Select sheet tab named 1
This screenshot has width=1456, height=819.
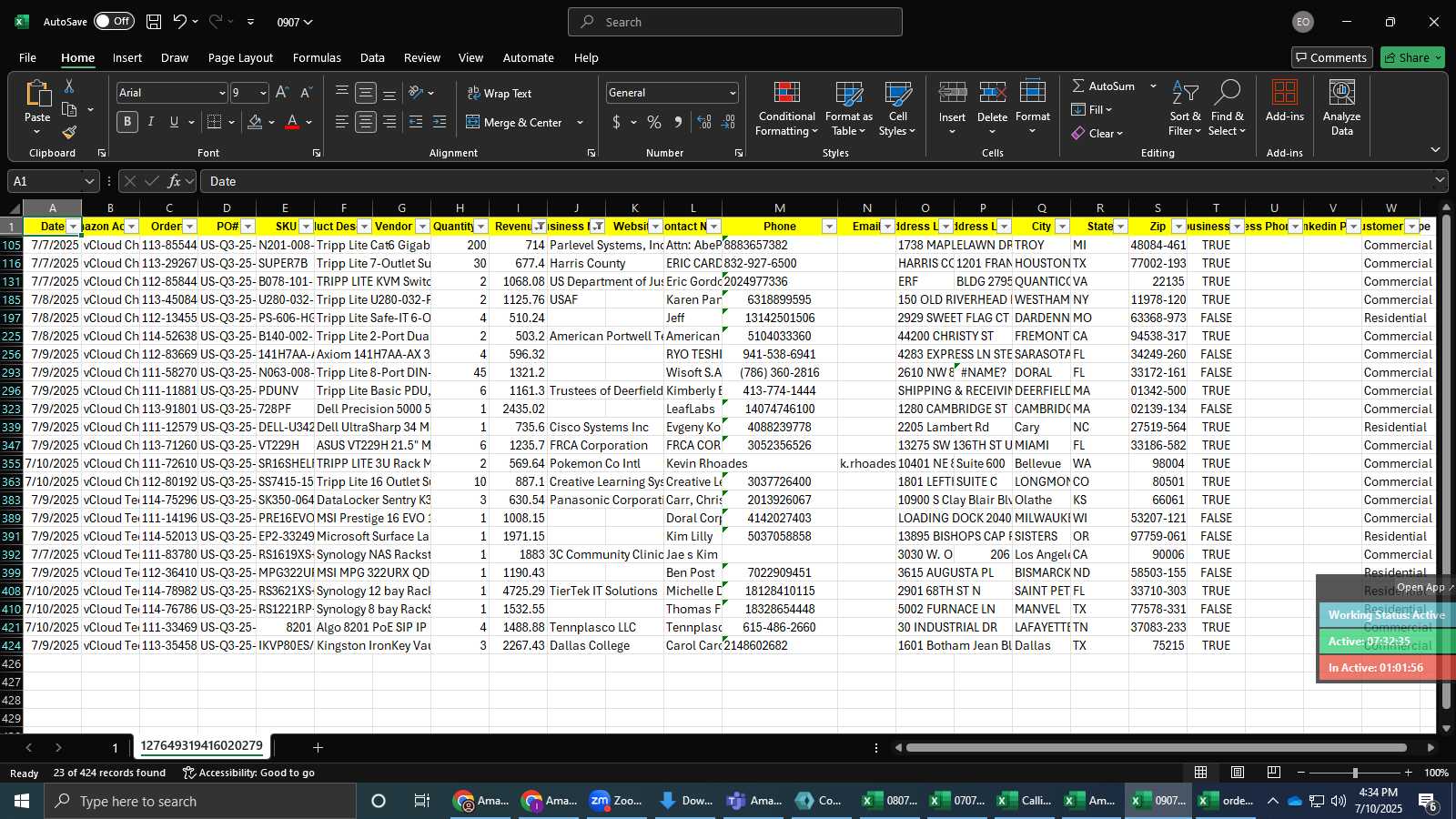115,747
